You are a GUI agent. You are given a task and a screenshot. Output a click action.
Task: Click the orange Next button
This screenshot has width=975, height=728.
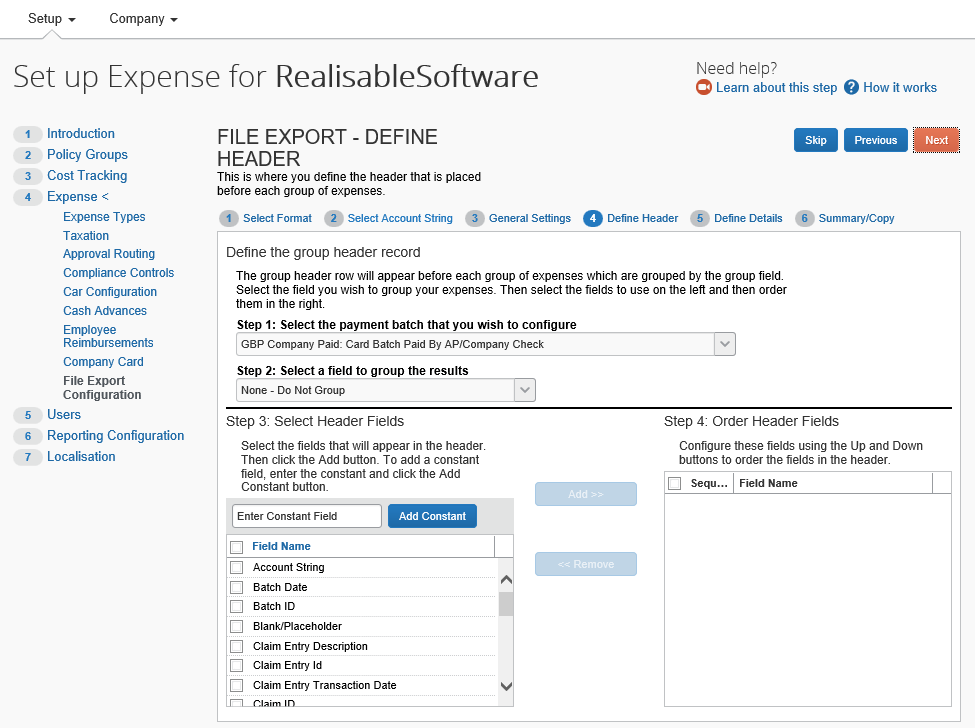click(x=936, y=140)
